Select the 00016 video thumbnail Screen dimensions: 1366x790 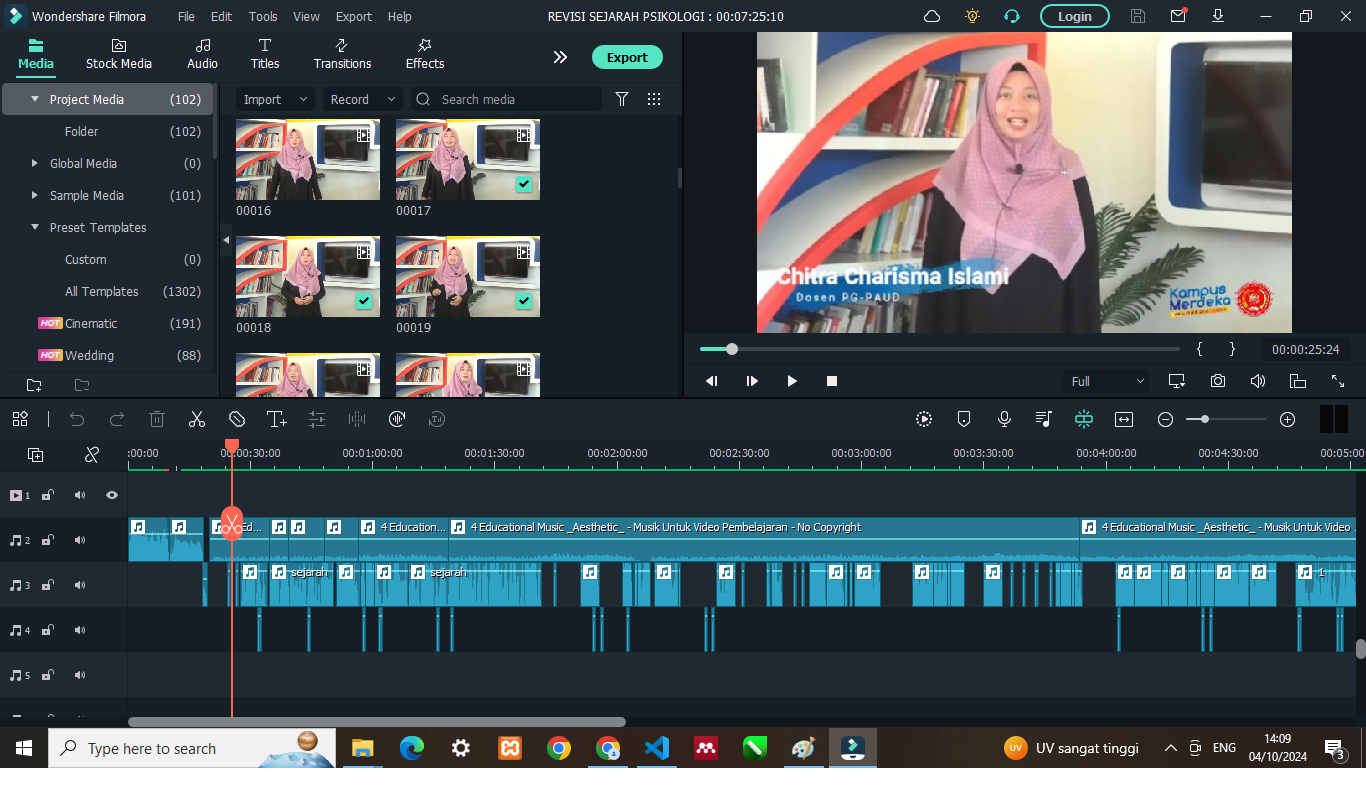click(307, 160)
